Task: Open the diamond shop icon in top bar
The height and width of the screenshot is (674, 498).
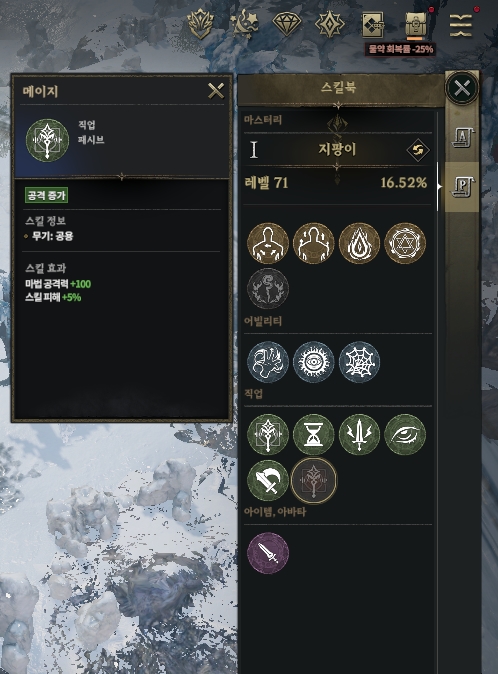Action: click(x=287, y=24)
